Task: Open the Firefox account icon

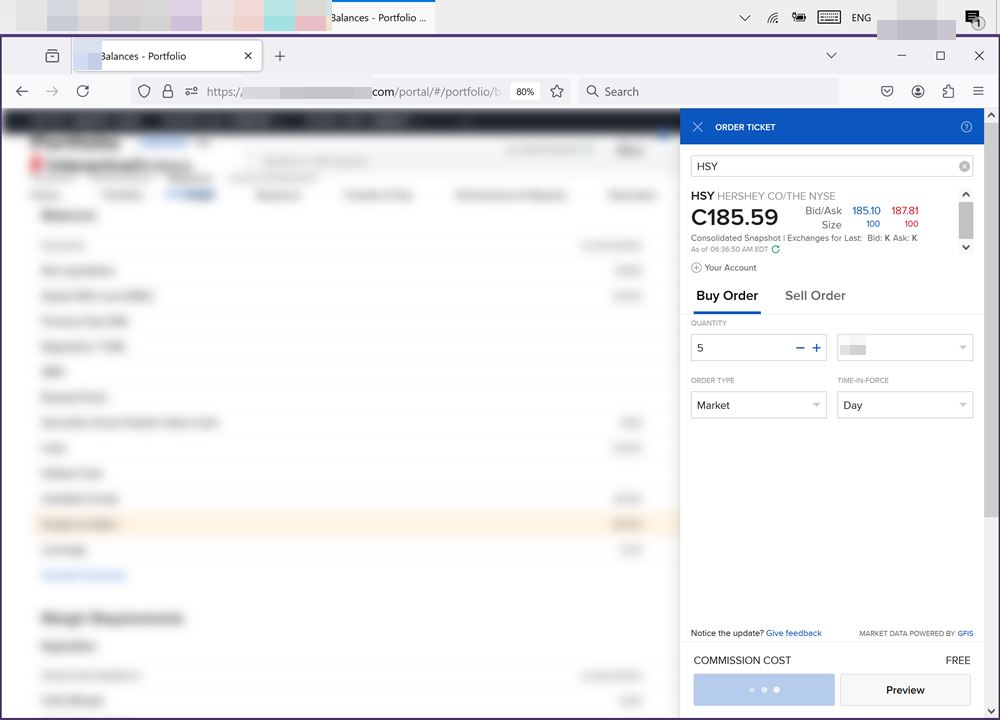Action: [x=918, y=91]
